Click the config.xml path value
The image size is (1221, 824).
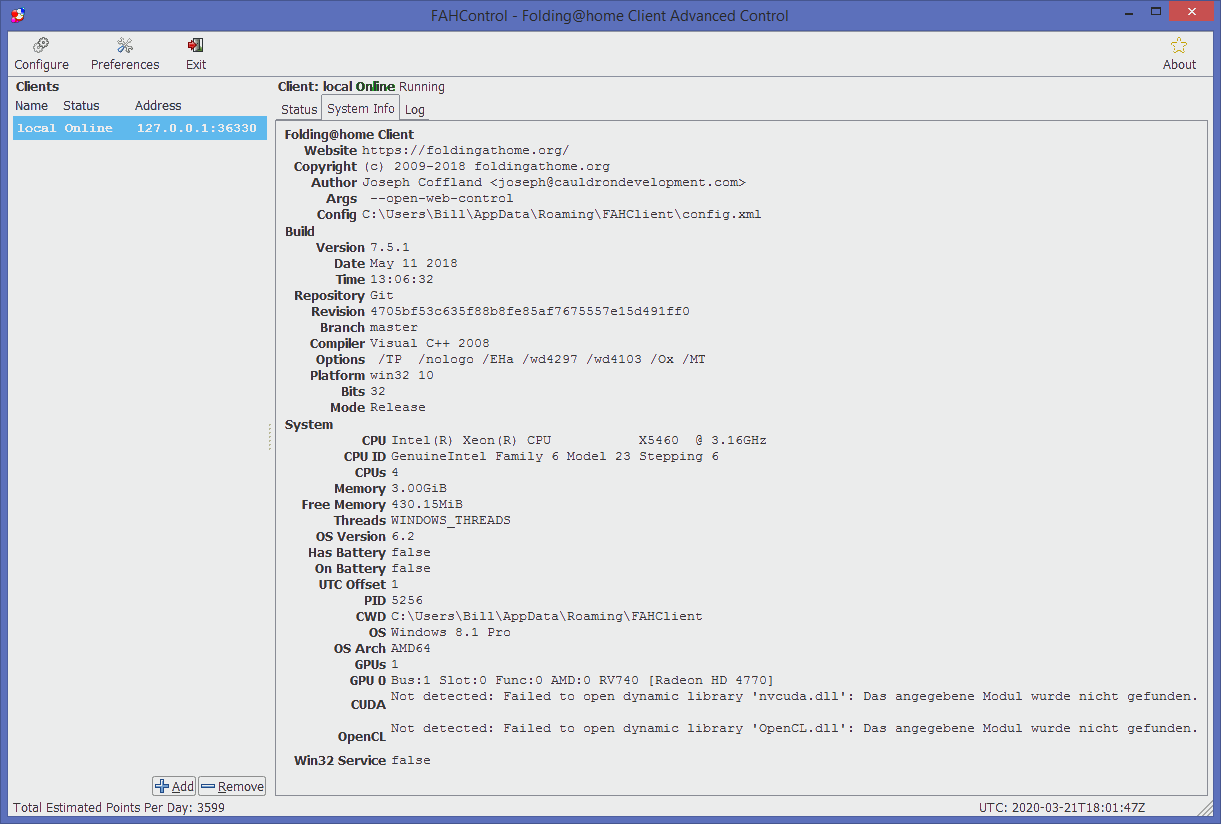561,215
